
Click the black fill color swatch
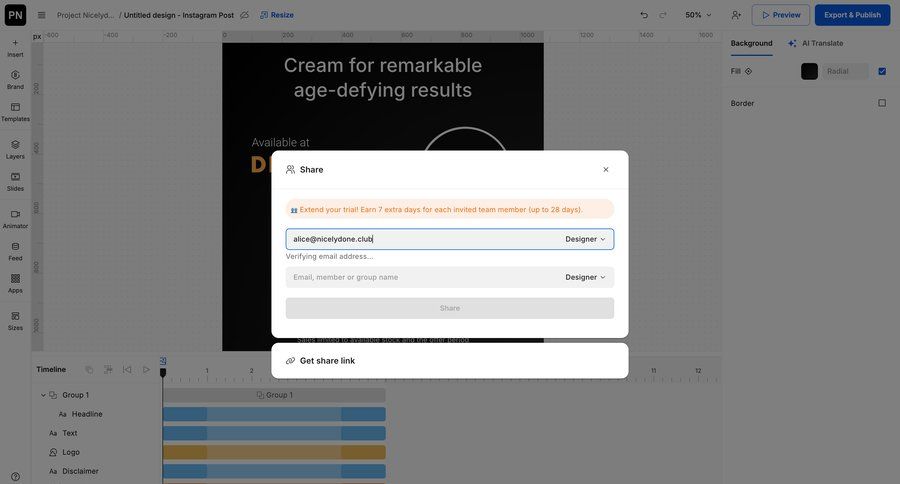point(809,71)
